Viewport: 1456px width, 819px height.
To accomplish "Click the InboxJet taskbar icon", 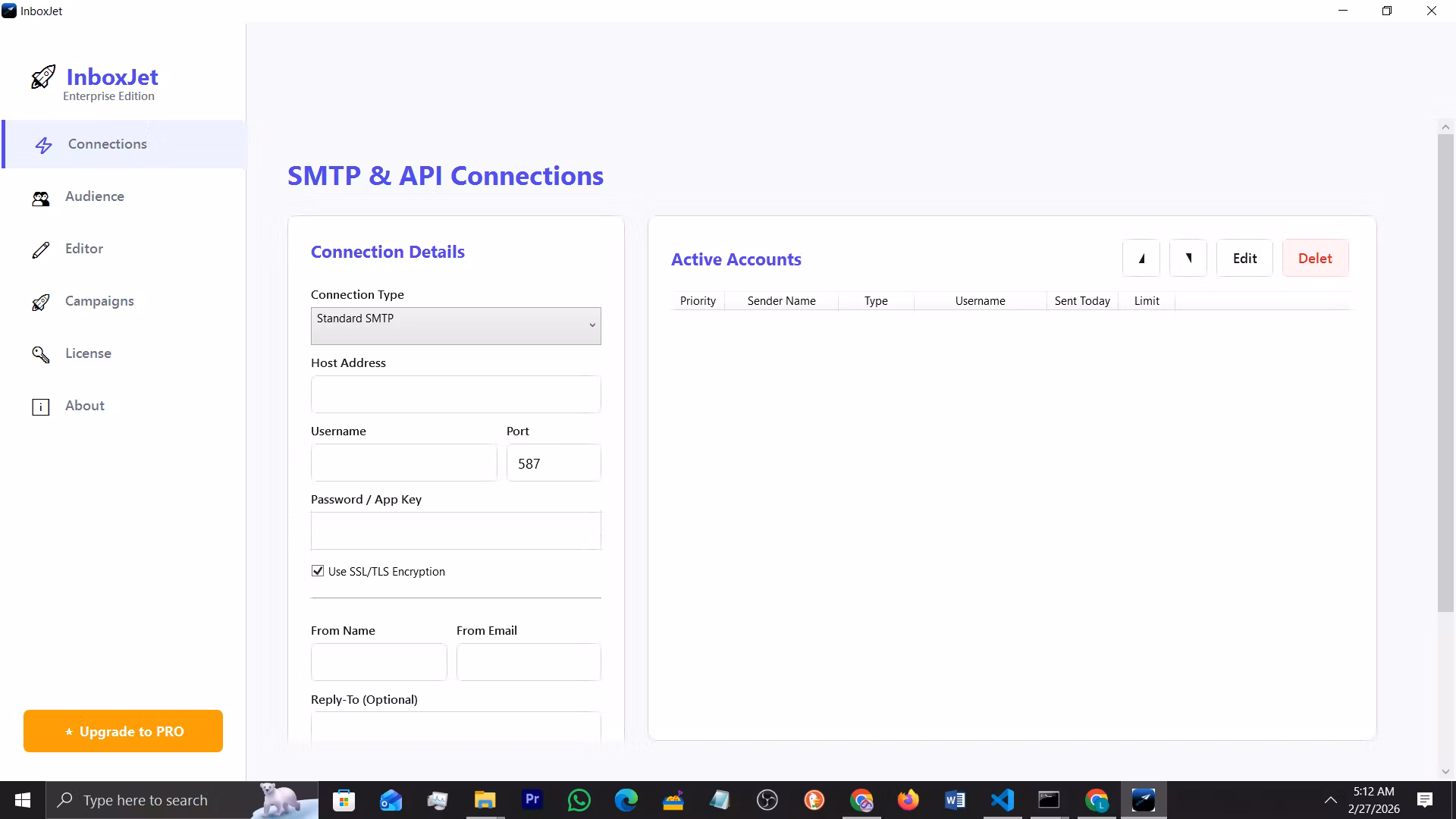I will 1144,800.
